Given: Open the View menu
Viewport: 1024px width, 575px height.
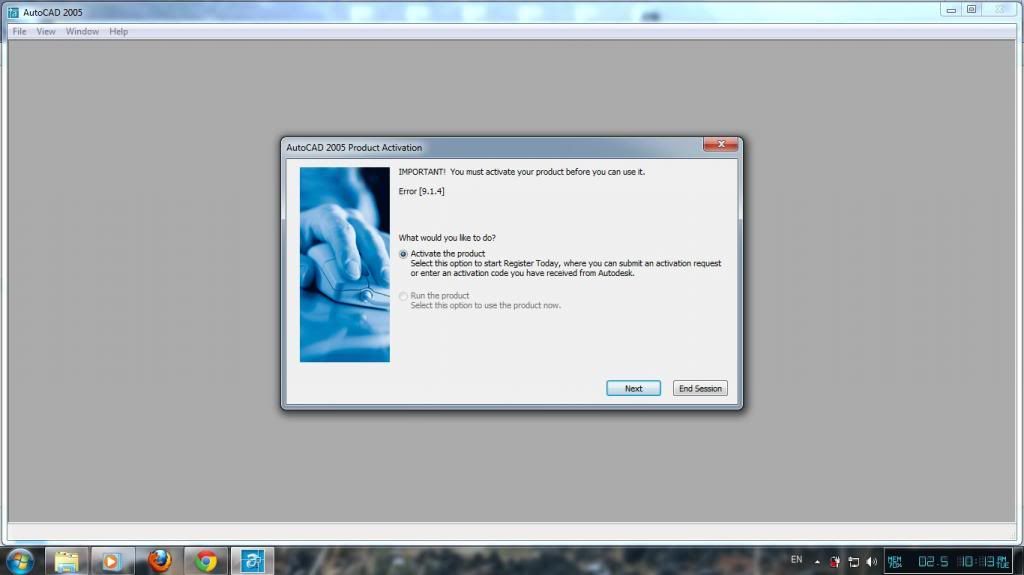Looking at the screenshot, I should (46, 31).
